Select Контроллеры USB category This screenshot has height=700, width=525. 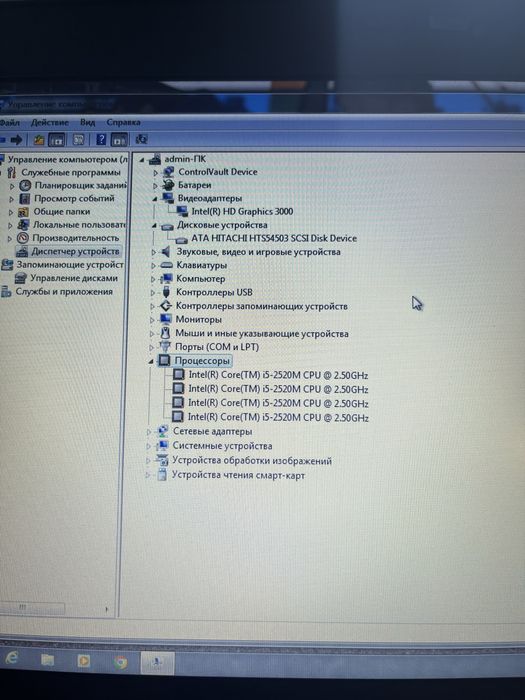tap(214, 292)
